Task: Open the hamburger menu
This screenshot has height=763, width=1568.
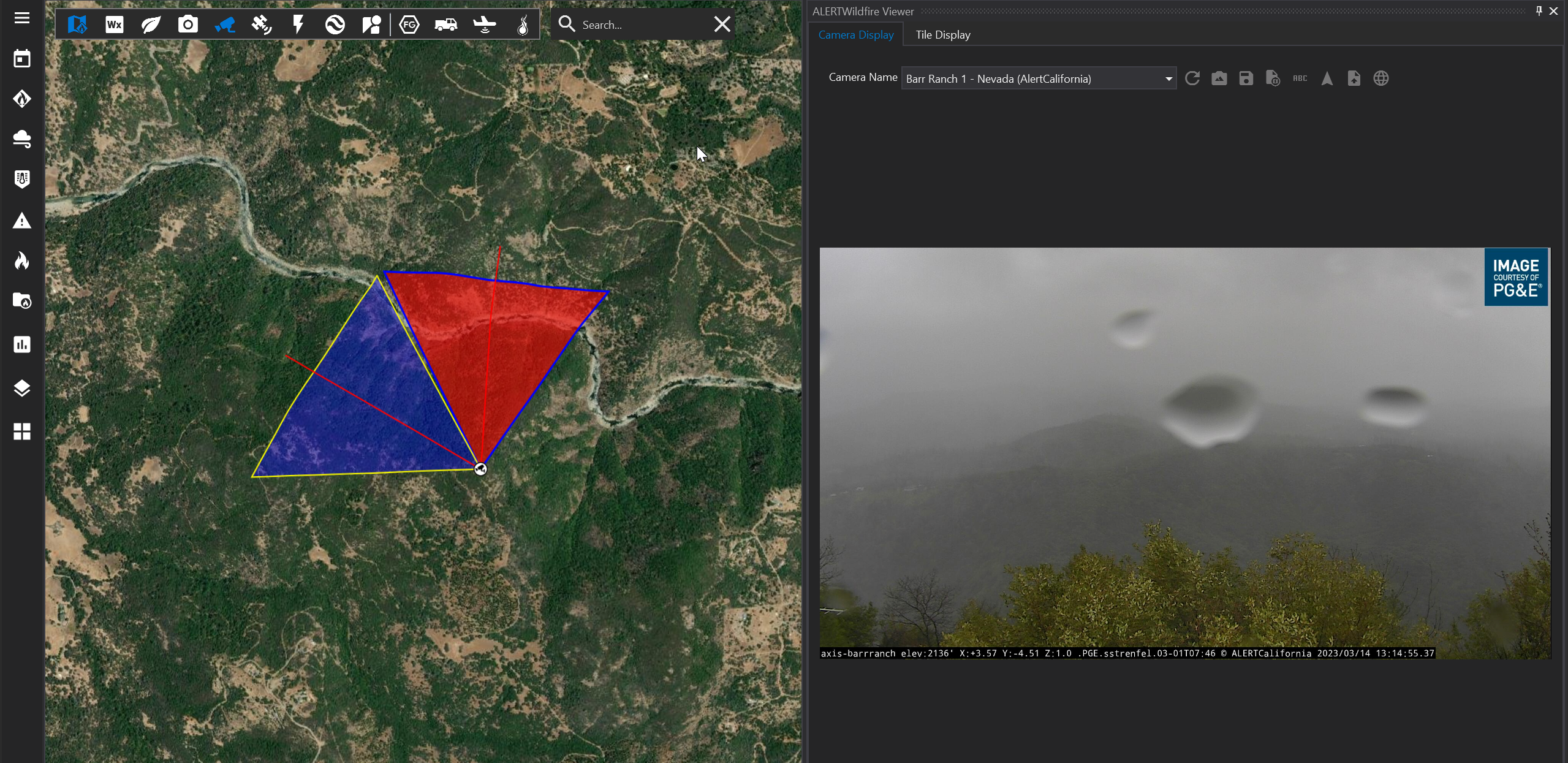Action: point(22,18)
